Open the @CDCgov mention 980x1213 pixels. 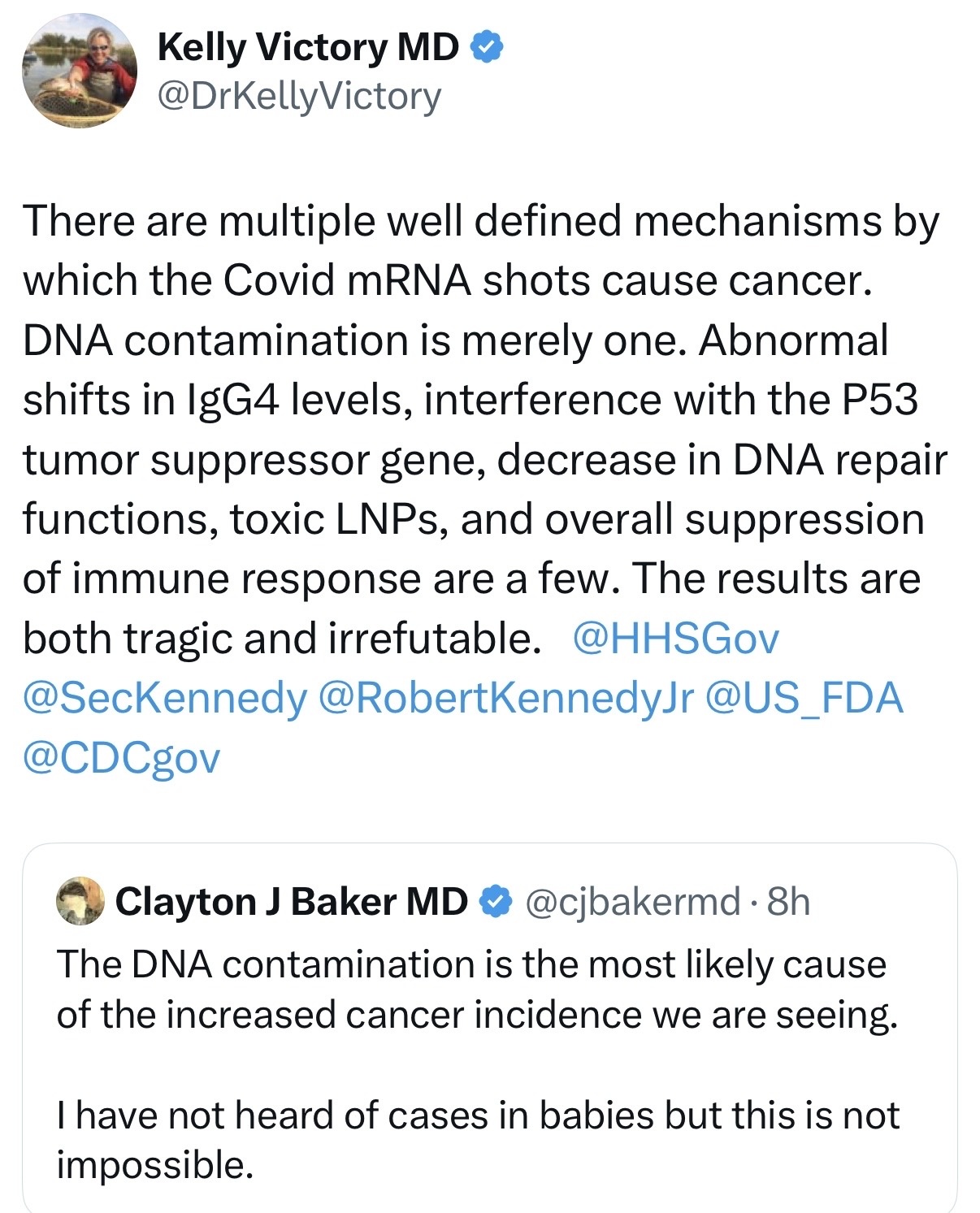coord(122,758)
